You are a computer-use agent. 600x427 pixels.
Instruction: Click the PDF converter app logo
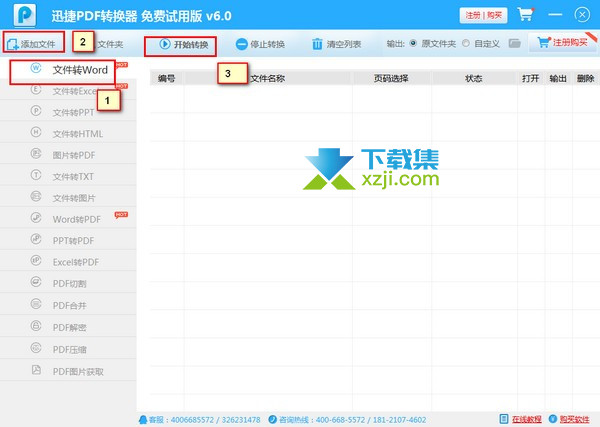pyautogui.click(x=24, y=15)
